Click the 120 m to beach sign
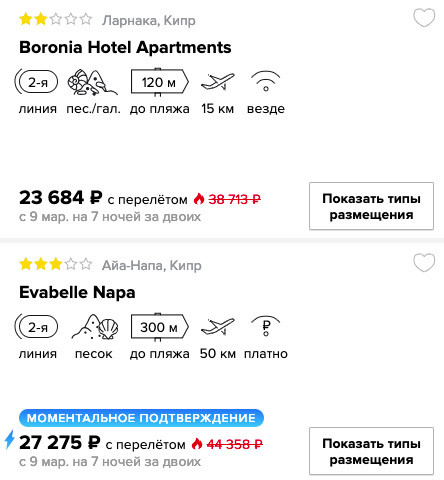444x480 pixels. pos(160,82)
